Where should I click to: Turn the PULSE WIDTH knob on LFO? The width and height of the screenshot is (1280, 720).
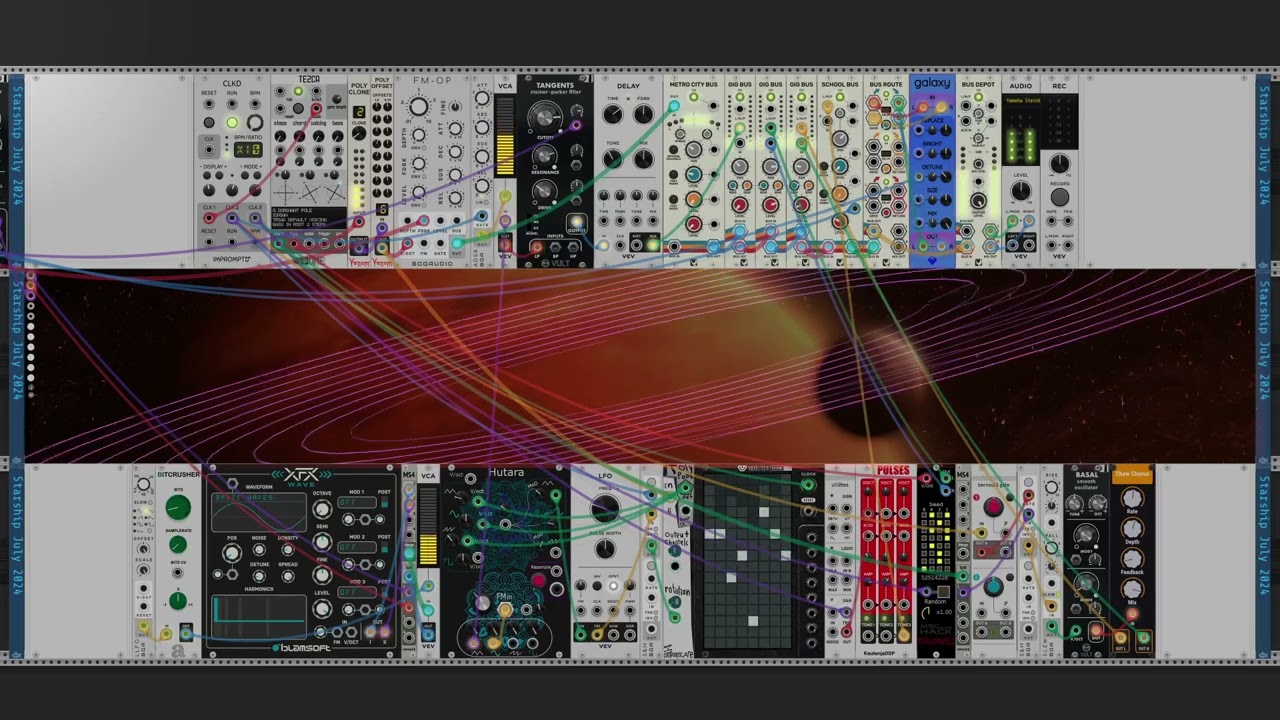[x=605, y=548]
